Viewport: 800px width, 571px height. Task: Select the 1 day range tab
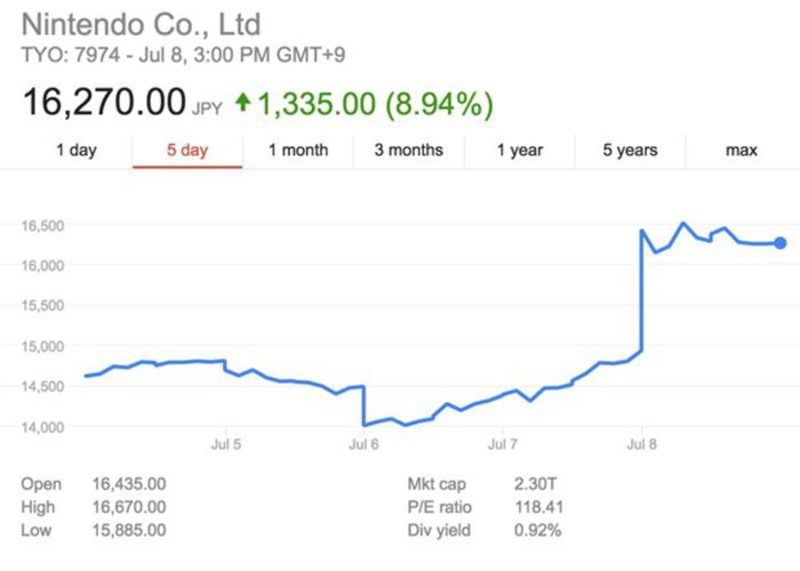click(x=76, y=151)
